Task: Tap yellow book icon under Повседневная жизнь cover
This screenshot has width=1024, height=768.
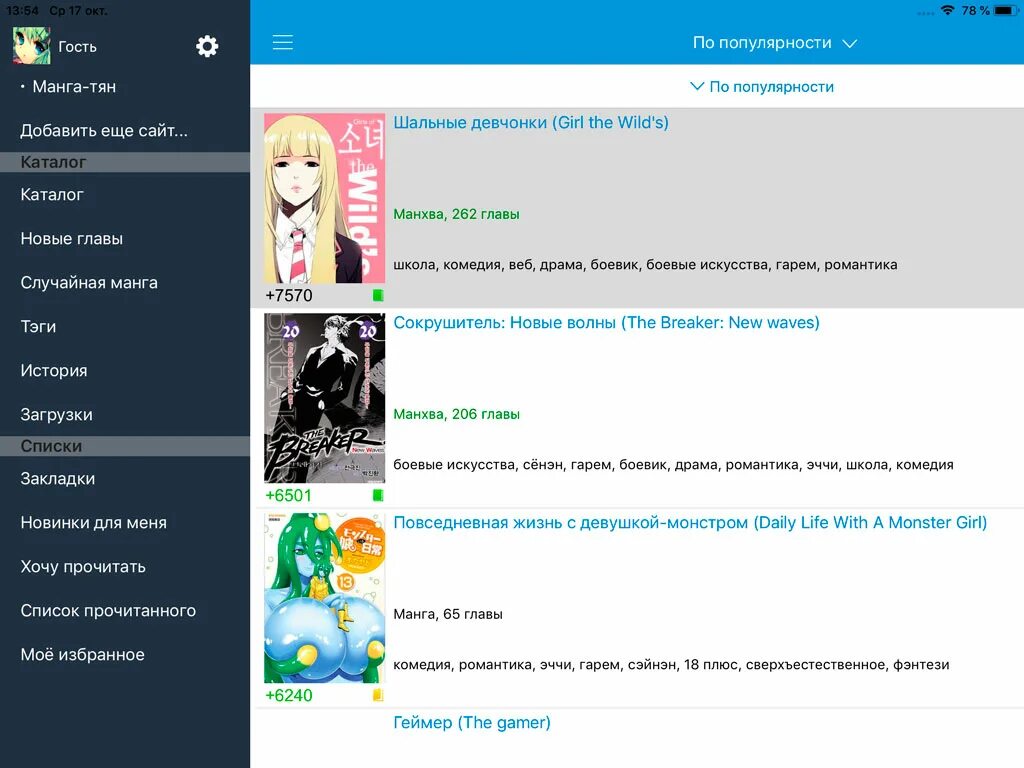Action: tap(377, 695)
